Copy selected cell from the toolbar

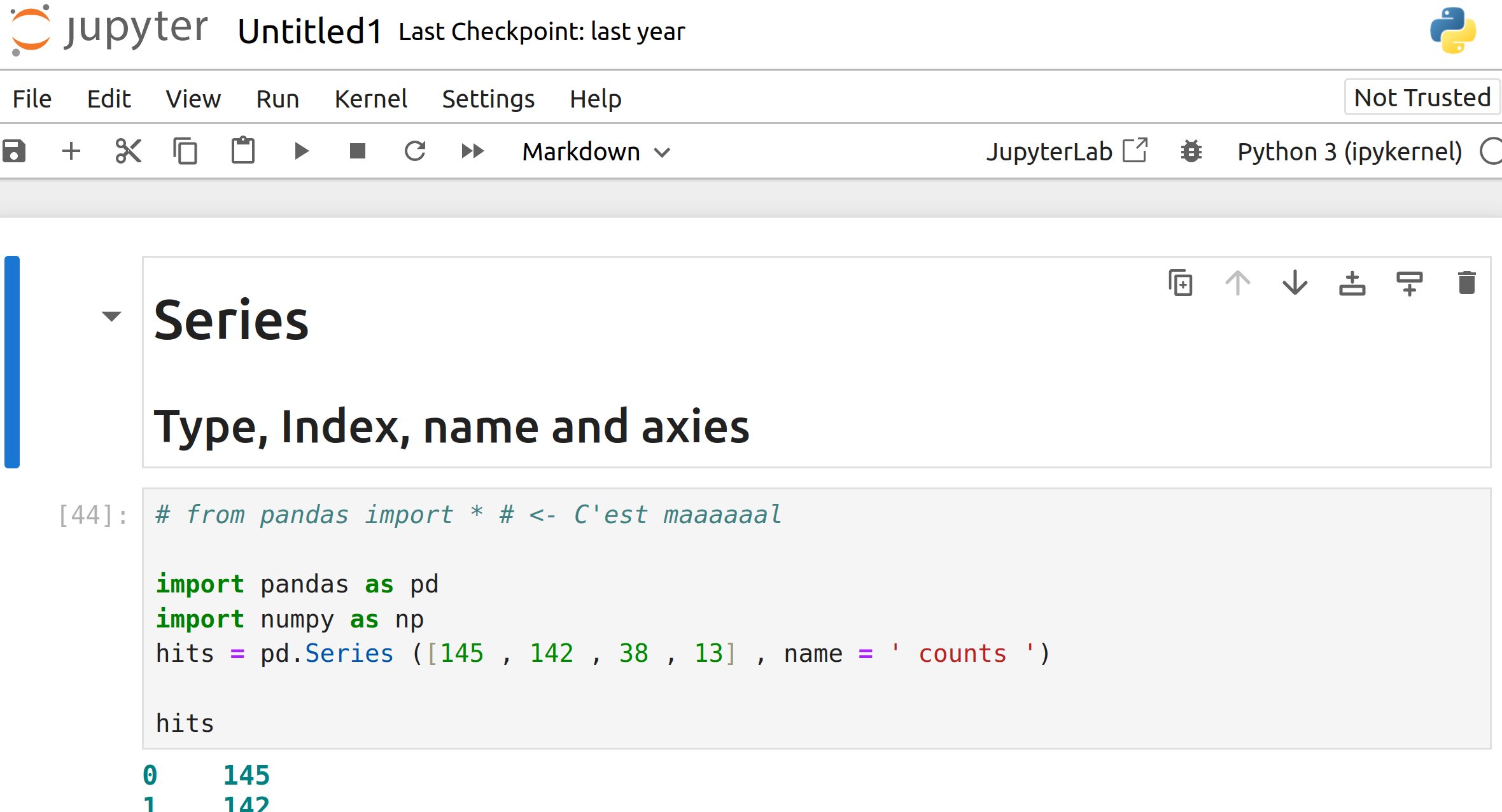[185, 151]
